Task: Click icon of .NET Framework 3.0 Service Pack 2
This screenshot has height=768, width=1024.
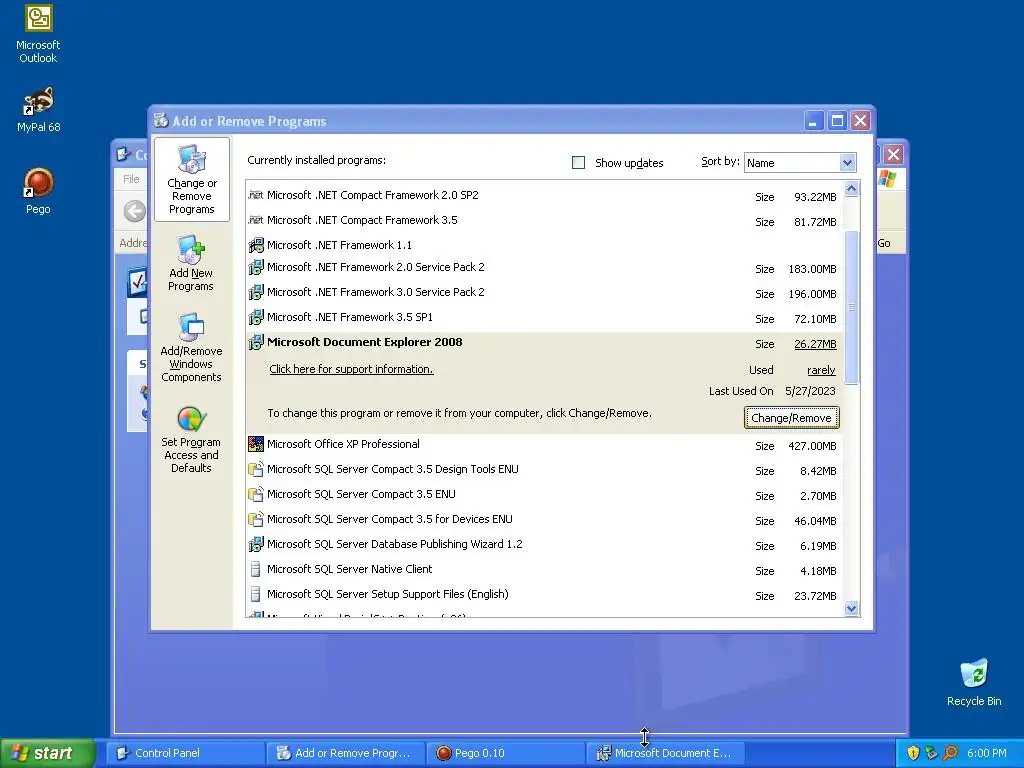Action: [256, 292]
